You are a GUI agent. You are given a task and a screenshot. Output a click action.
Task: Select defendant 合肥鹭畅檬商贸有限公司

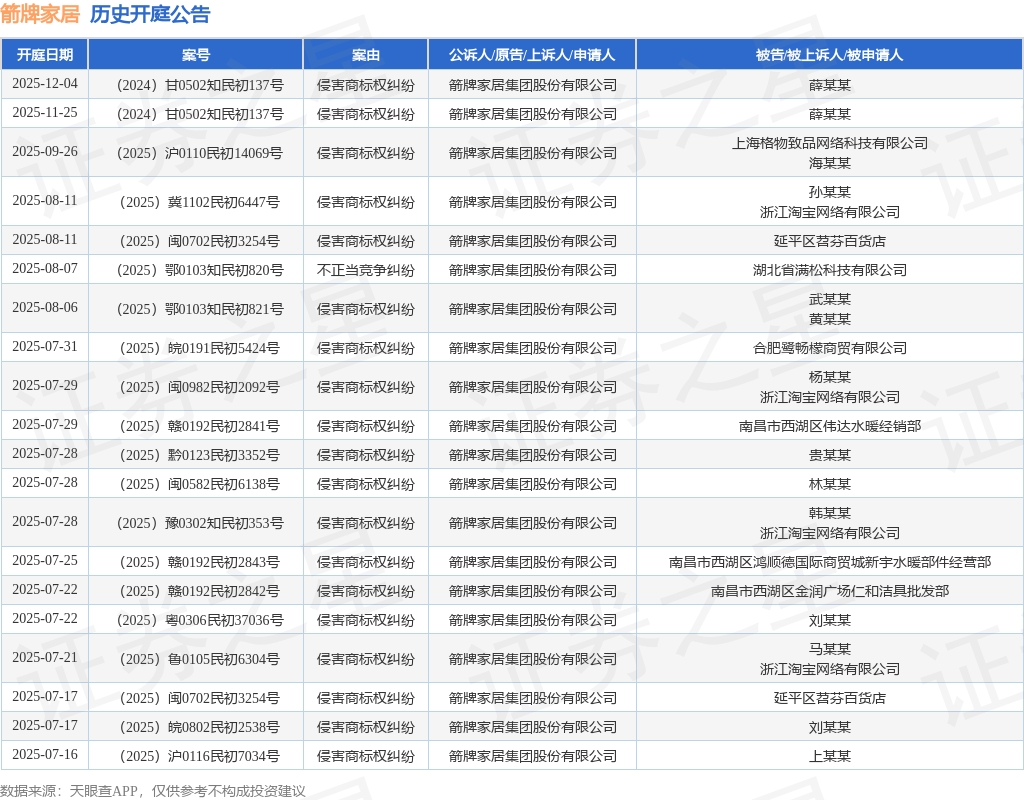click(829, 348)
